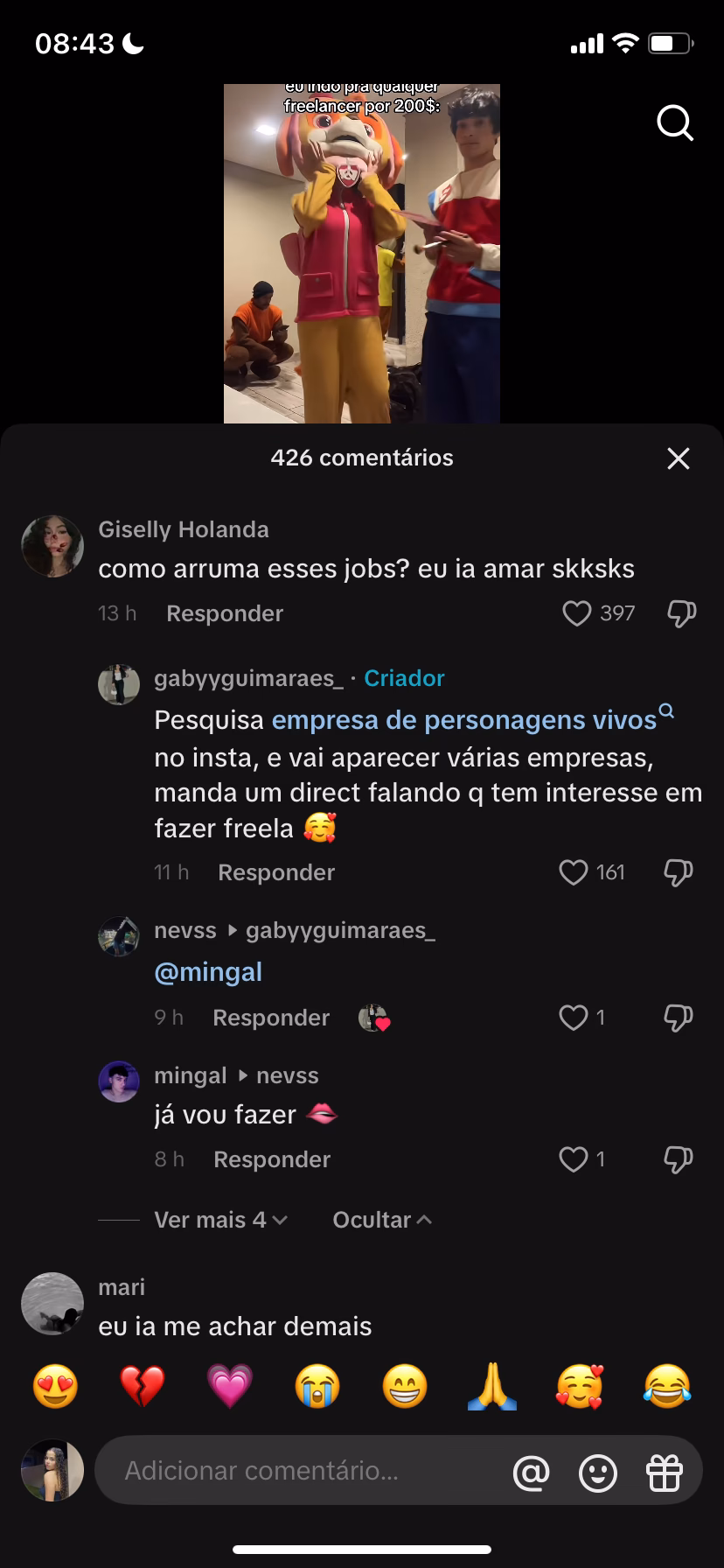The image size is (724, 1568).
Task: Open mention @ icon in comment bar
Action: pyautogui.click(x=531, y=1473)
